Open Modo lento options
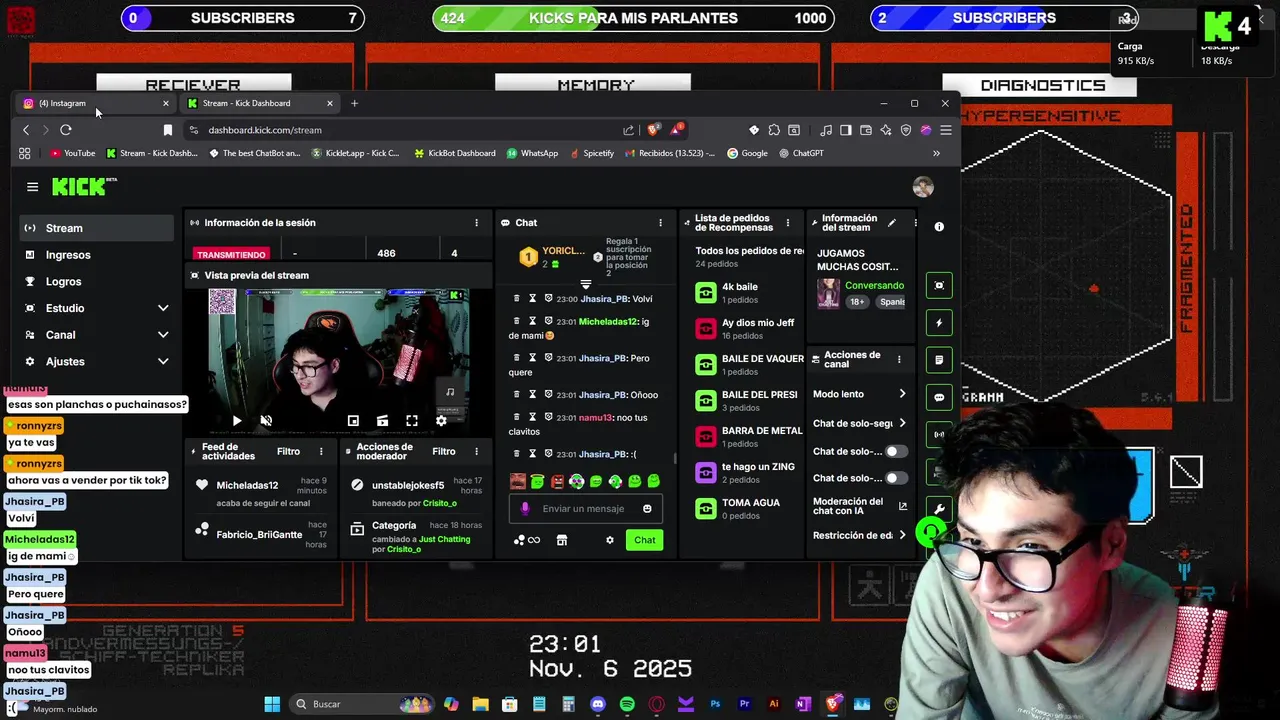The height and width of the screenshot is (720, 1280). [x=860, y=394]
